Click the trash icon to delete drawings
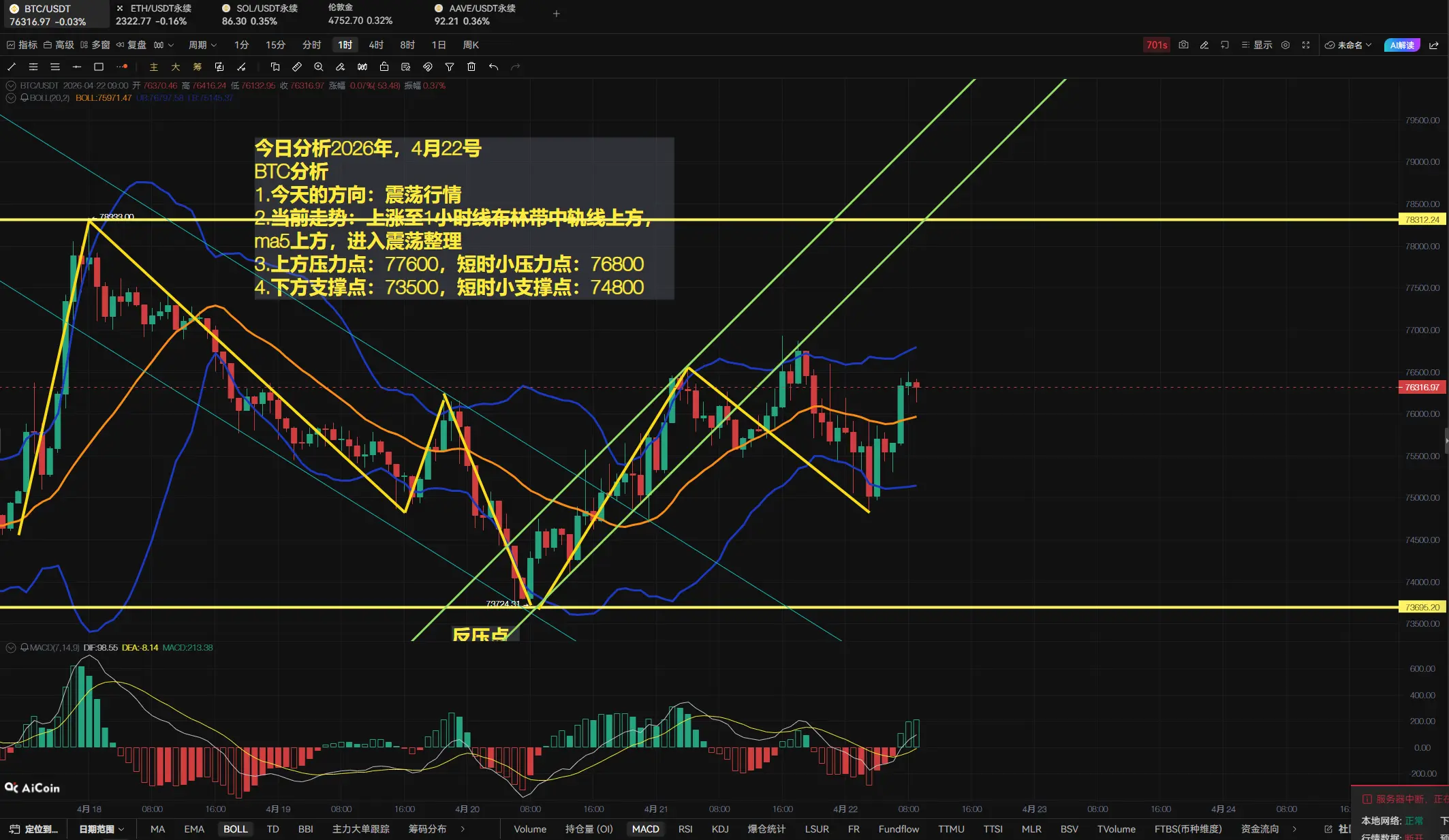 pyautogui.click(x=471, y=67)
